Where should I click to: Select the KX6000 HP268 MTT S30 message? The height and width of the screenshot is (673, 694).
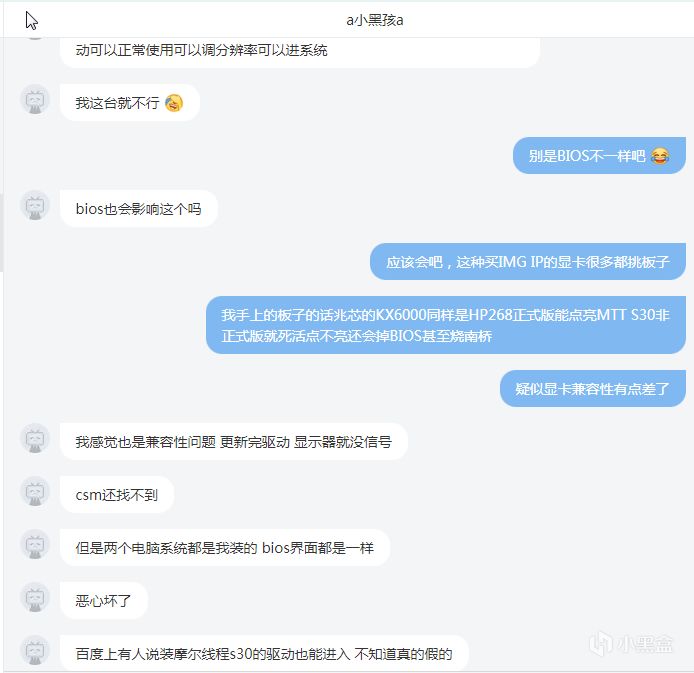[x=446, y=325]
